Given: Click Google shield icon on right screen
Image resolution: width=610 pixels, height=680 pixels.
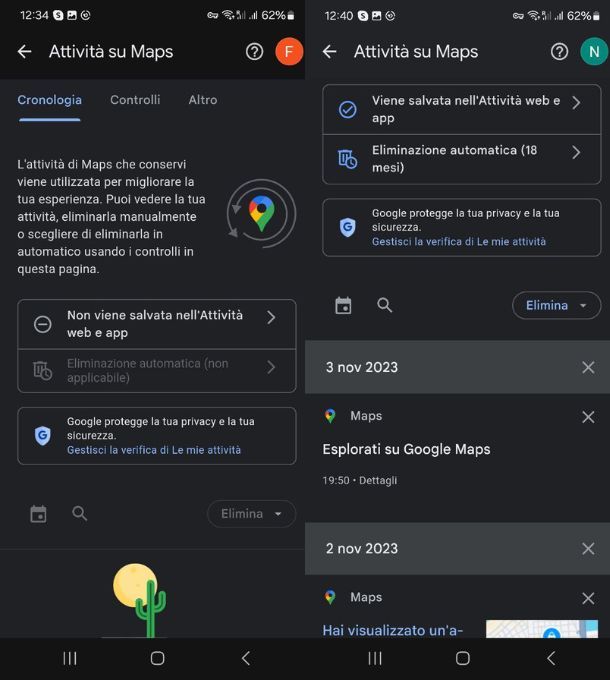Looking at the screenshot, I should click(347, 227).
